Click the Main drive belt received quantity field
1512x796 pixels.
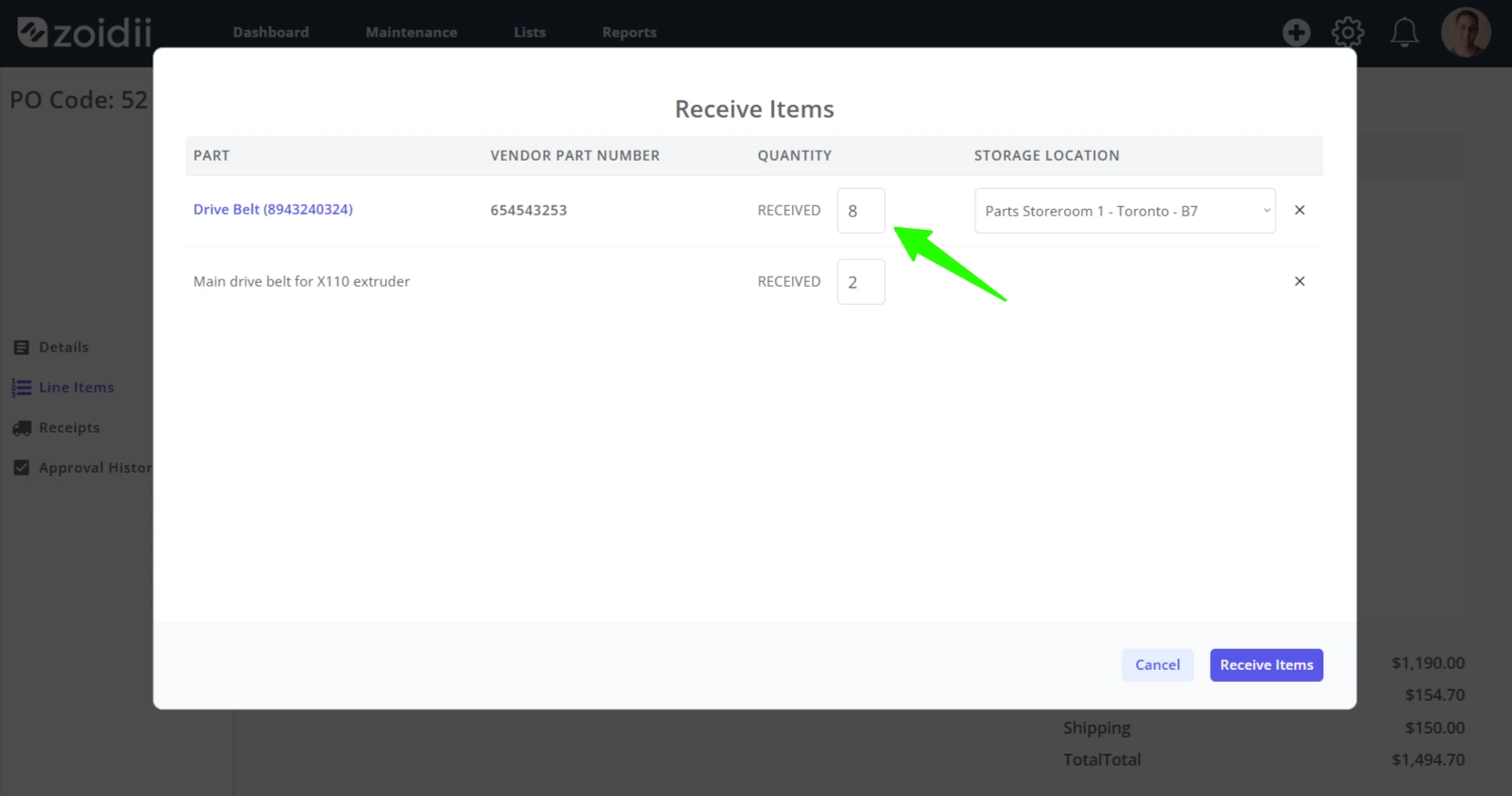click(860, 282)
